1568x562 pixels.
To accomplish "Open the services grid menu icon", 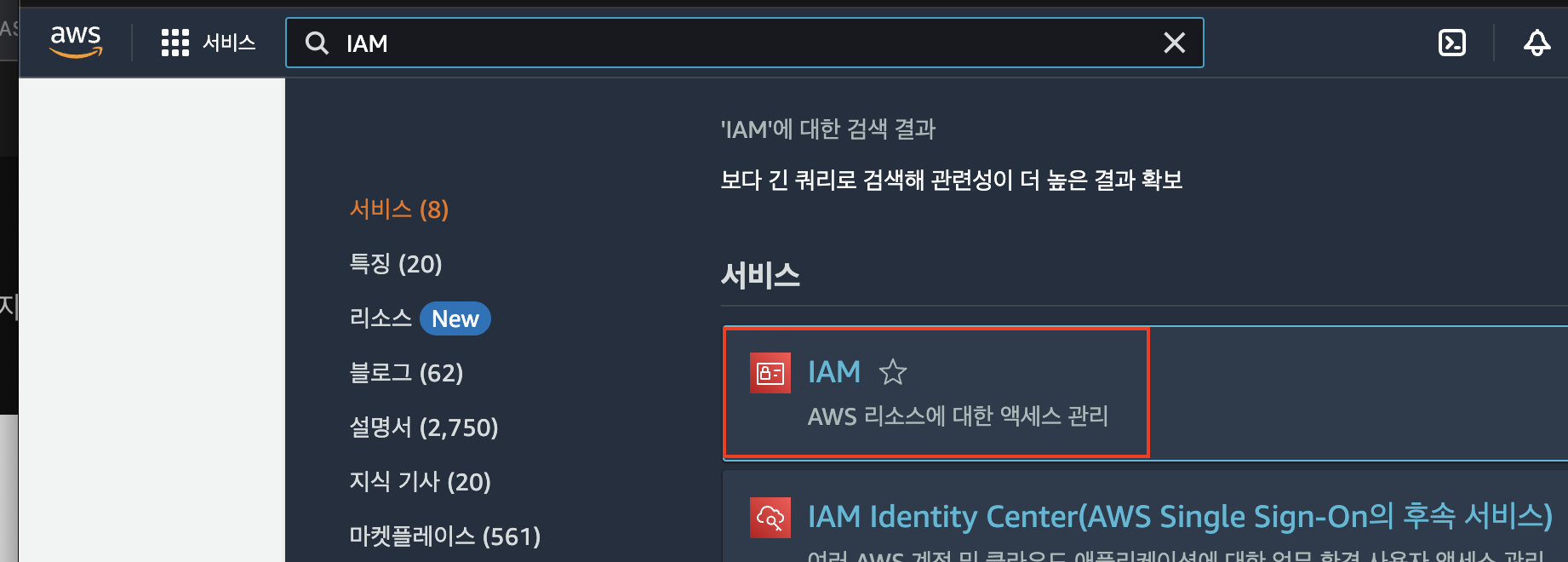I will click(x=175, y=43).
